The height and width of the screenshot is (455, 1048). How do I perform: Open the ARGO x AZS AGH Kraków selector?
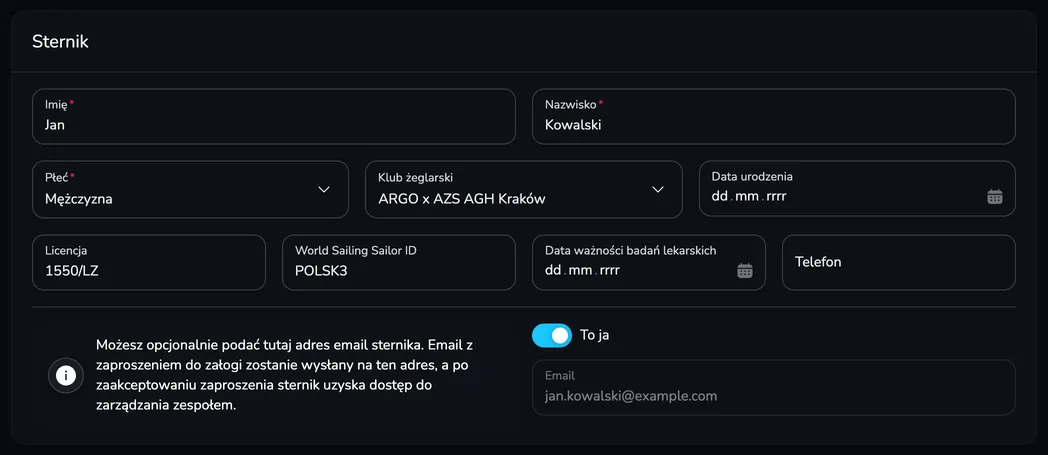(523, 189)
